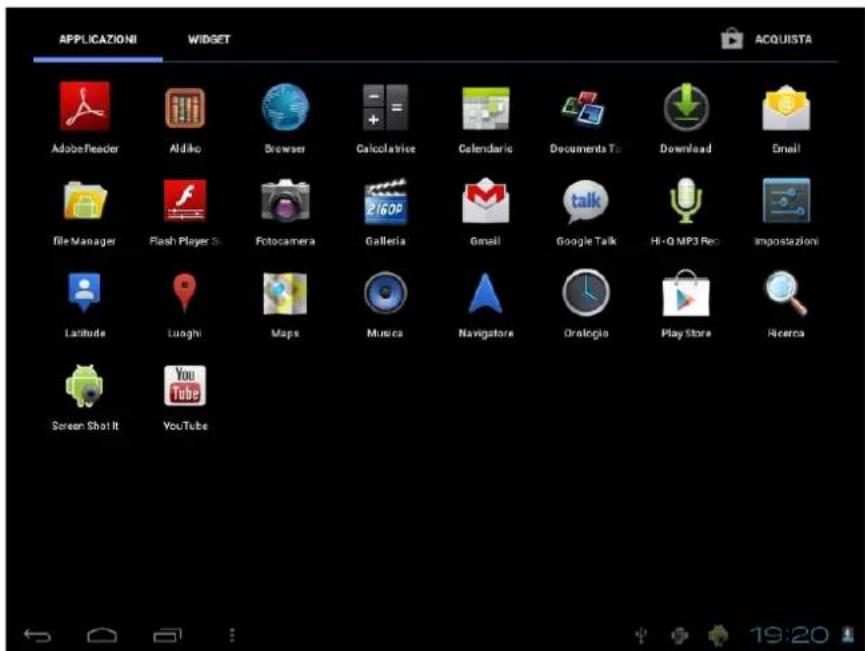Open the Browser app

285,107
